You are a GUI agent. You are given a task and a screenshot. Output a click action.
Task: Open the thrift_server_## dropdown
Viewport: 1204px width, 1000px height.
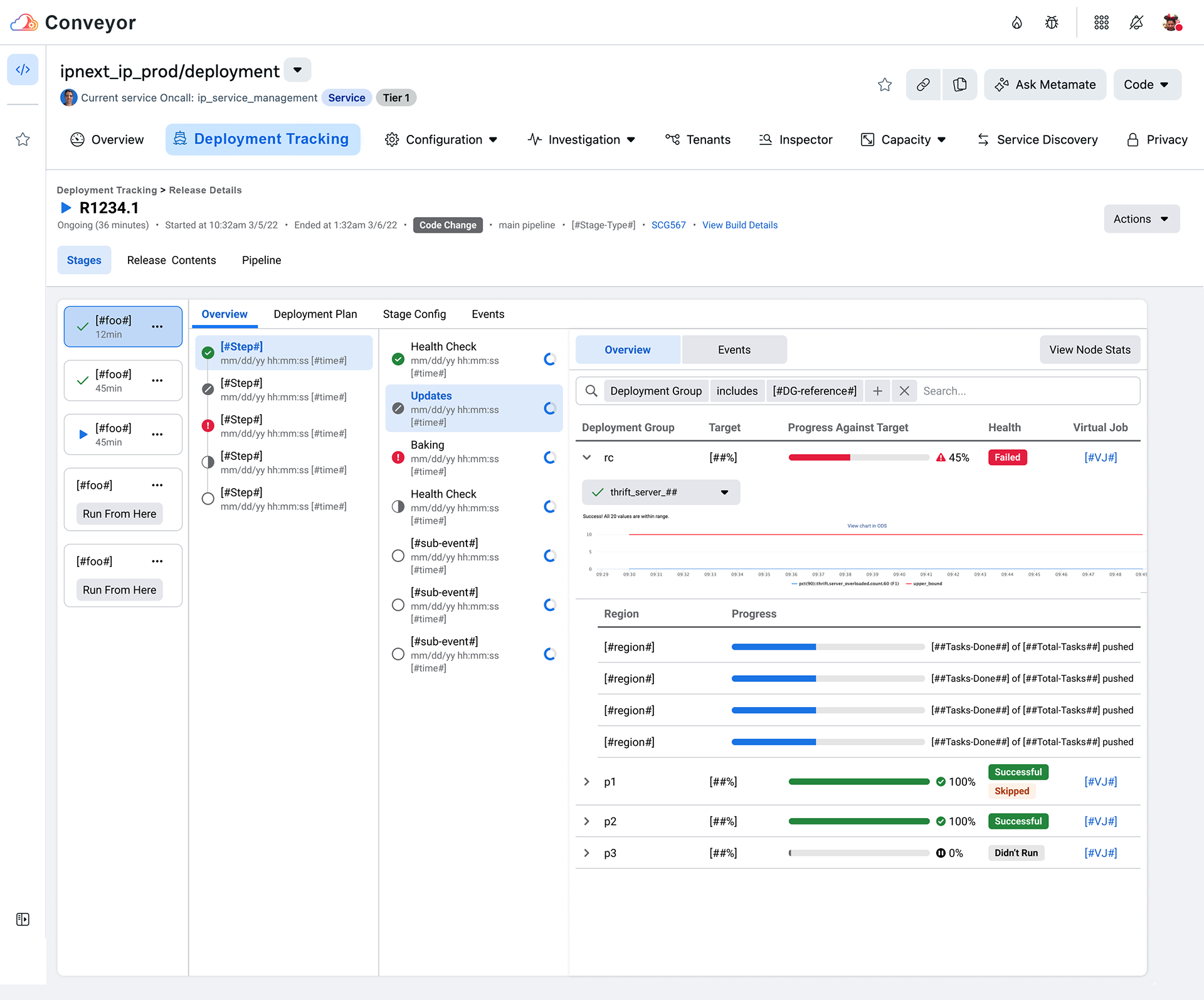click(661, 492)
